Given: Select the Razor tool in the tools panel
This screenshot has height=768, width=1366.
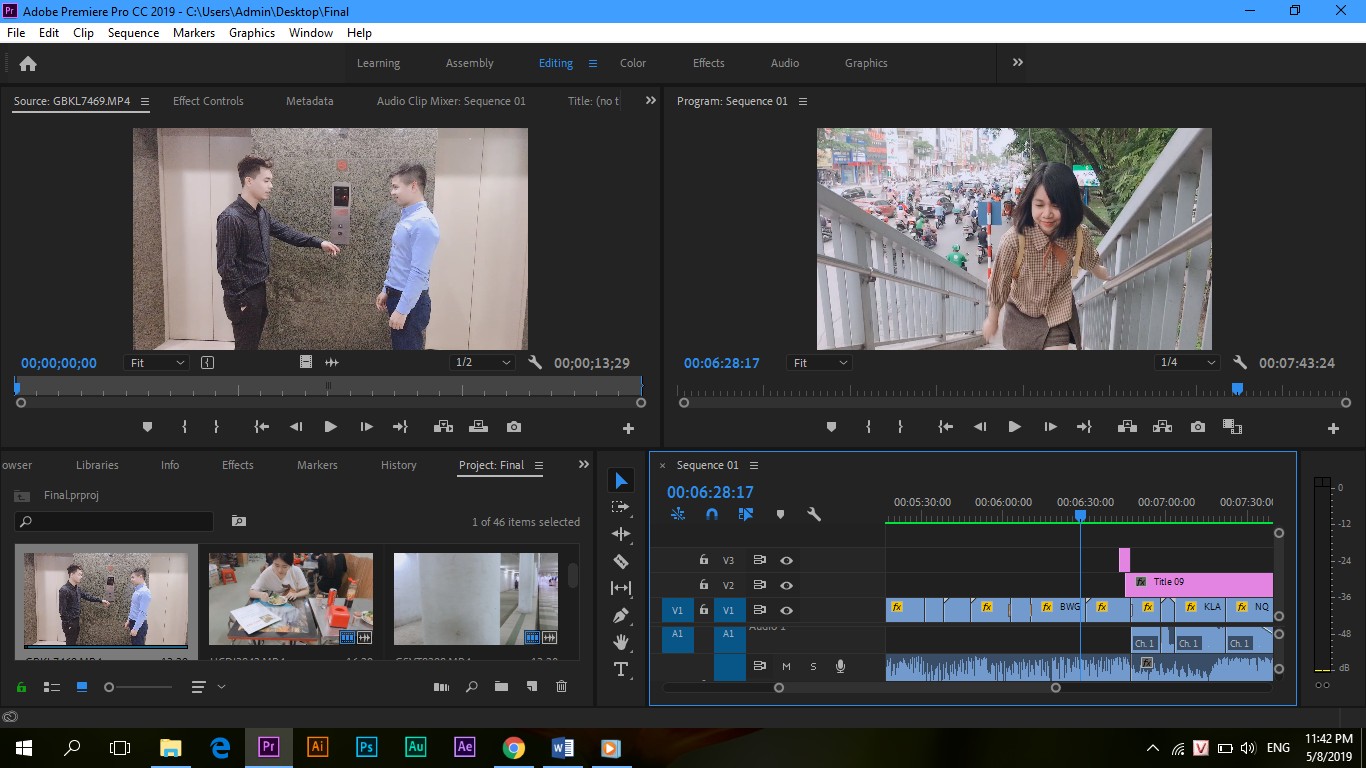Looking at the screenshot, I should click(621, 561).
